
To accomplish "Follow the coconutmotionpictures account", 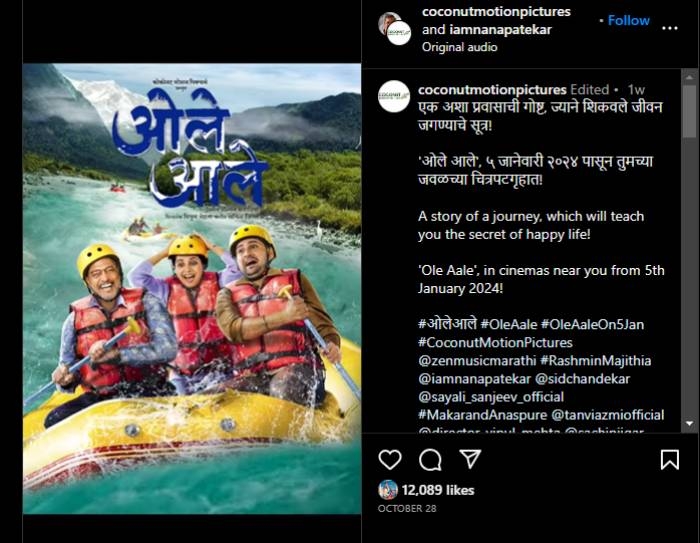I will pos(629,21).
